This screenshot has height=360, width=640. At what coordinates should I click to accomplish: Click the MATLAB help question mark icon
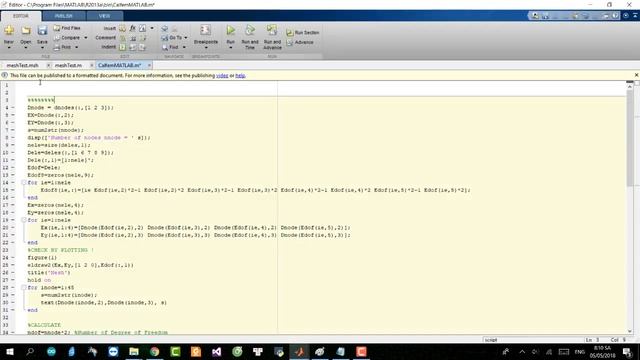pos(616,16)
